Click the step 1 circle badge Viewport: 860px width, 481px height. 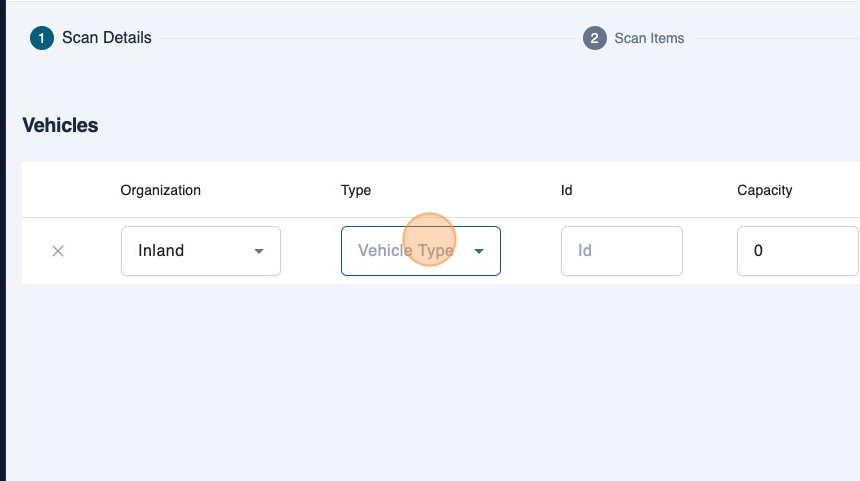coord(42,39)
